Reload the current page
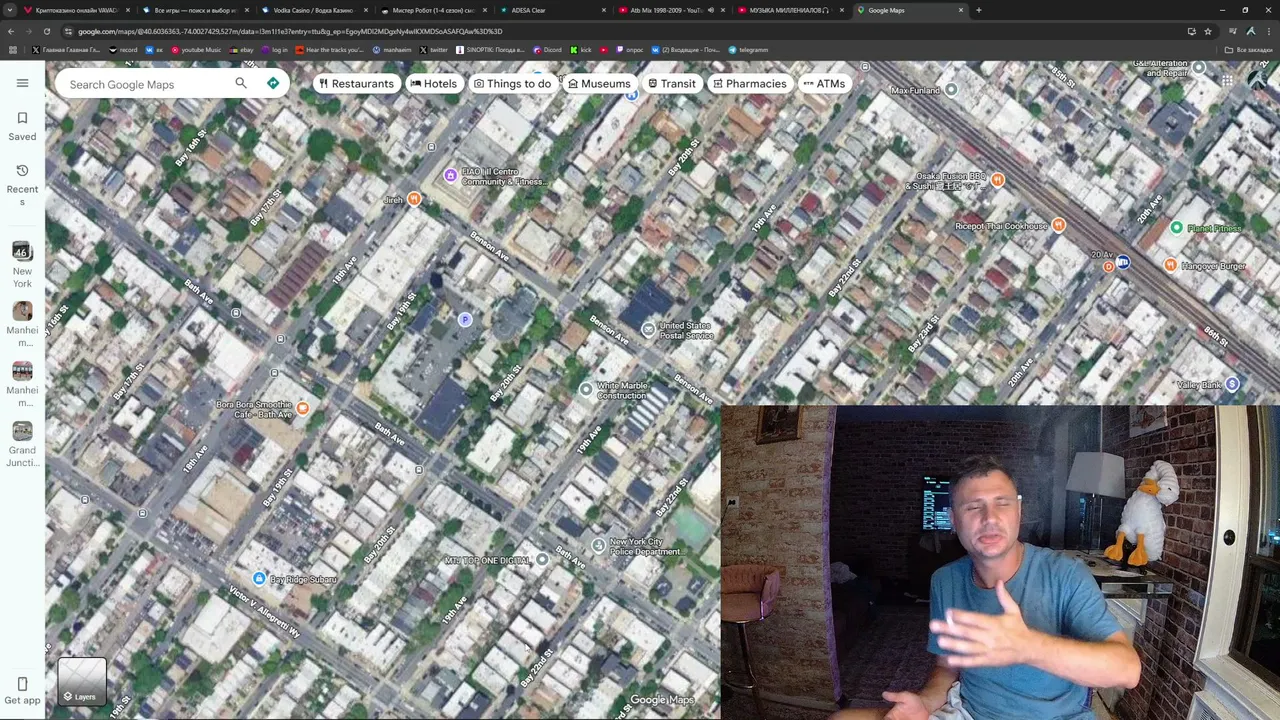The width and height of the screenshot is (1280, 720). pyautogui.click(x=46, y=31)
